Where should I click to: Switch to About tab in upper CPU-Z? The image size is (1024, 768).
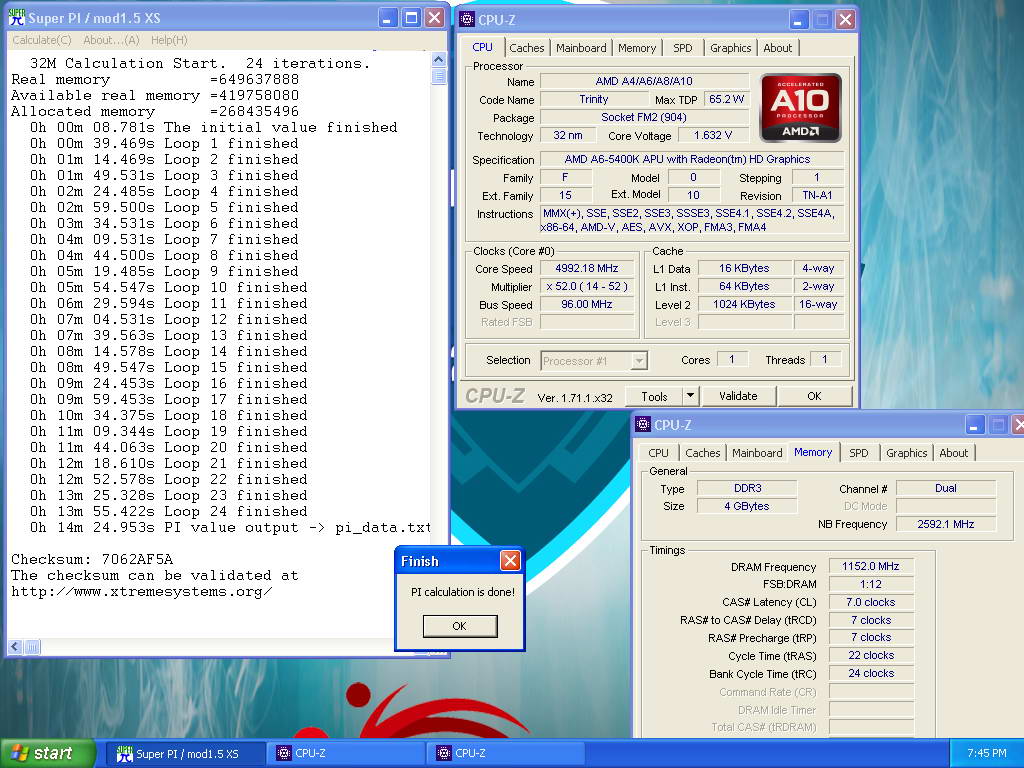(x=778, y=48)
